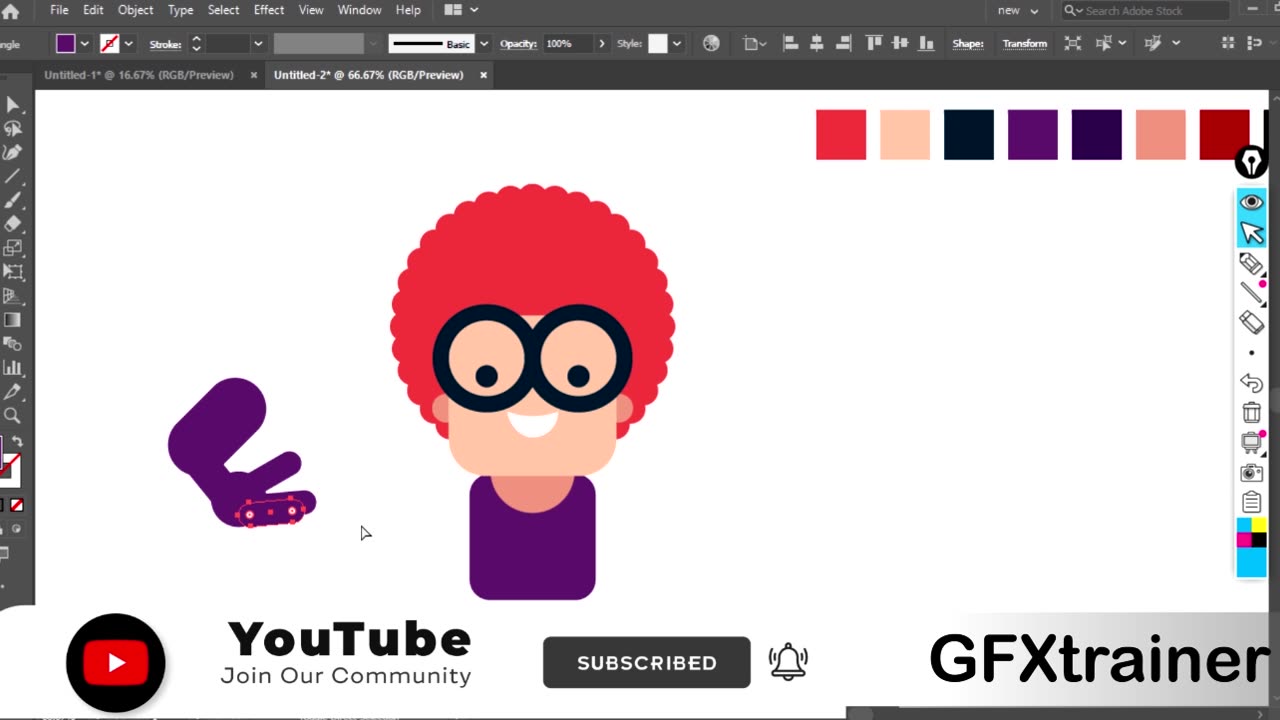
Task: Click the clipboard icon on floating panel
Action: point(1251,502)
